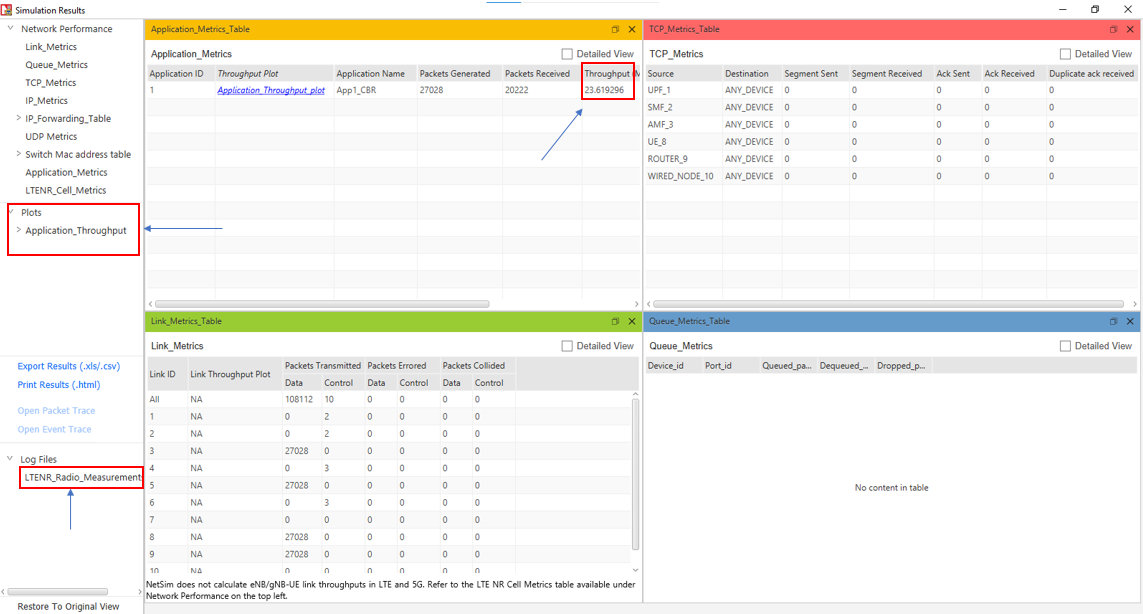Undock the Application_Metrics_Table panel
The height and width of the screenshot is (614, 1143).
click(614, 29)
